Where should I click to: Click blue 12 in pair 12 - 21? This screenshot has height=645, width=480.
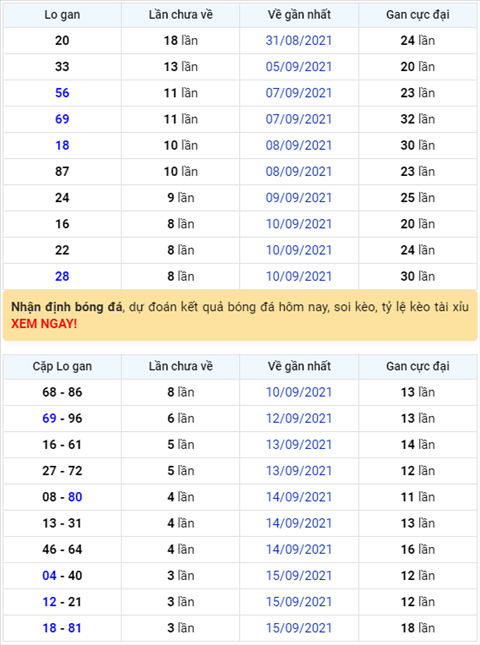[49, 602]
